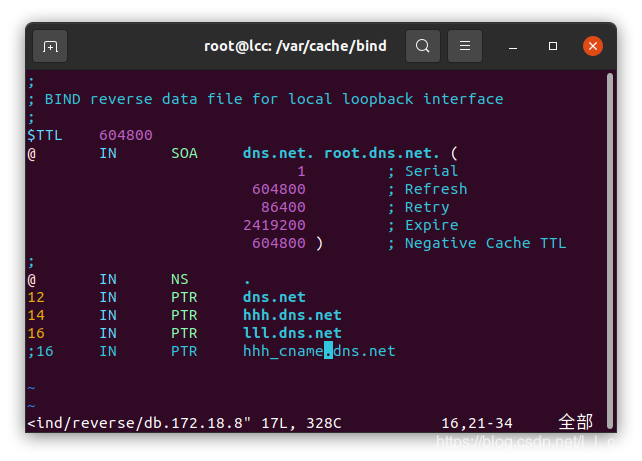
Task: Click root.dns.net. in the SOA line
Action: point(382,153)
